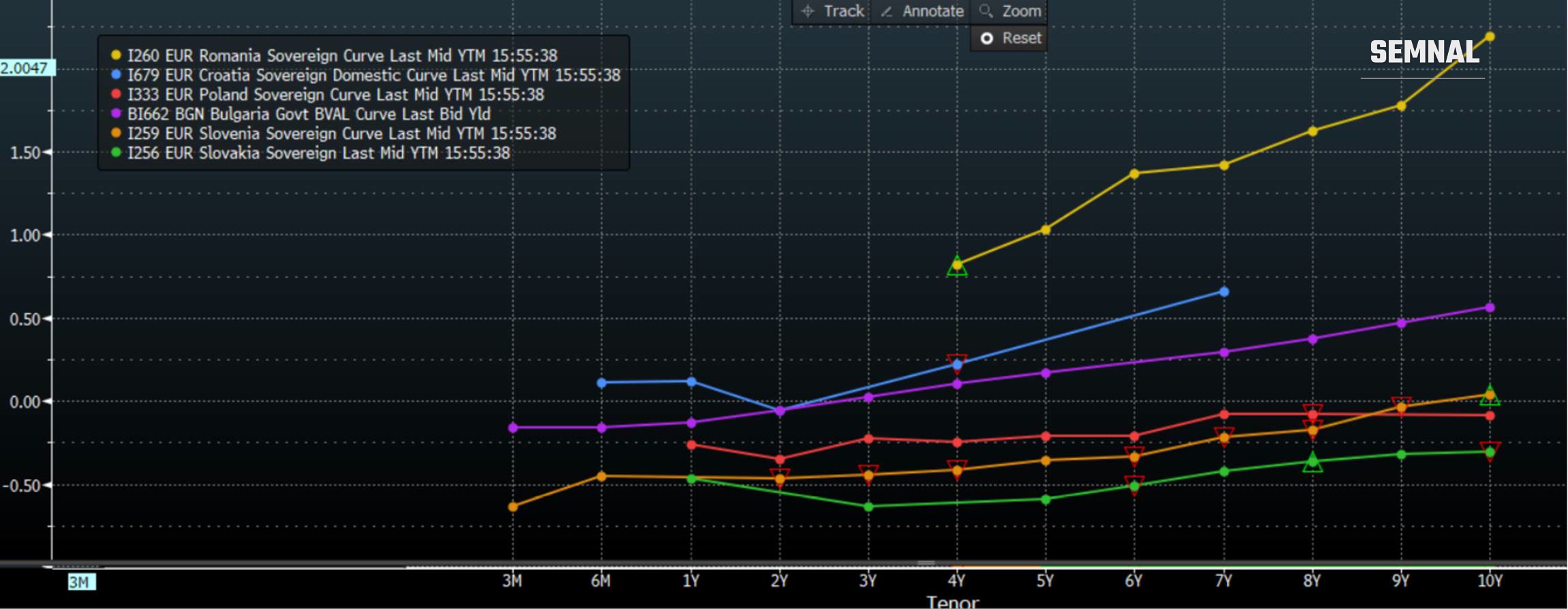This screenshot has width=1568, height=609.
Task: Click the Slovenia curve point at 3M
Action: [513, 507]
